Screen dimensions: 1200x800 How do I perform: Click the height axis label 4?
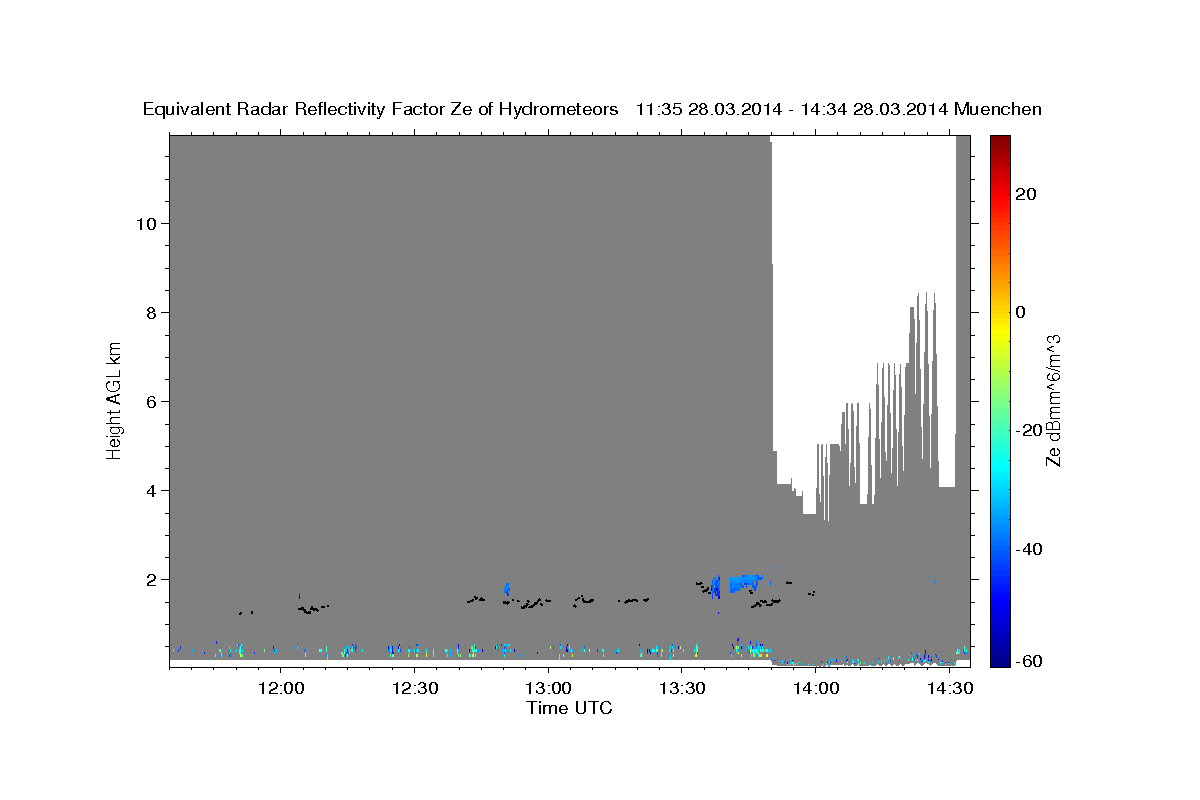[152, 490]
